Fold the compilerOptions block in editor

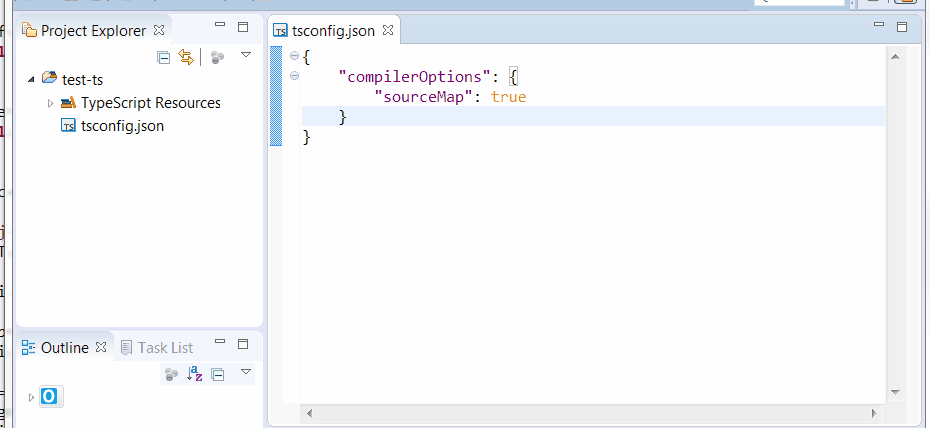[x=294, y=75]
